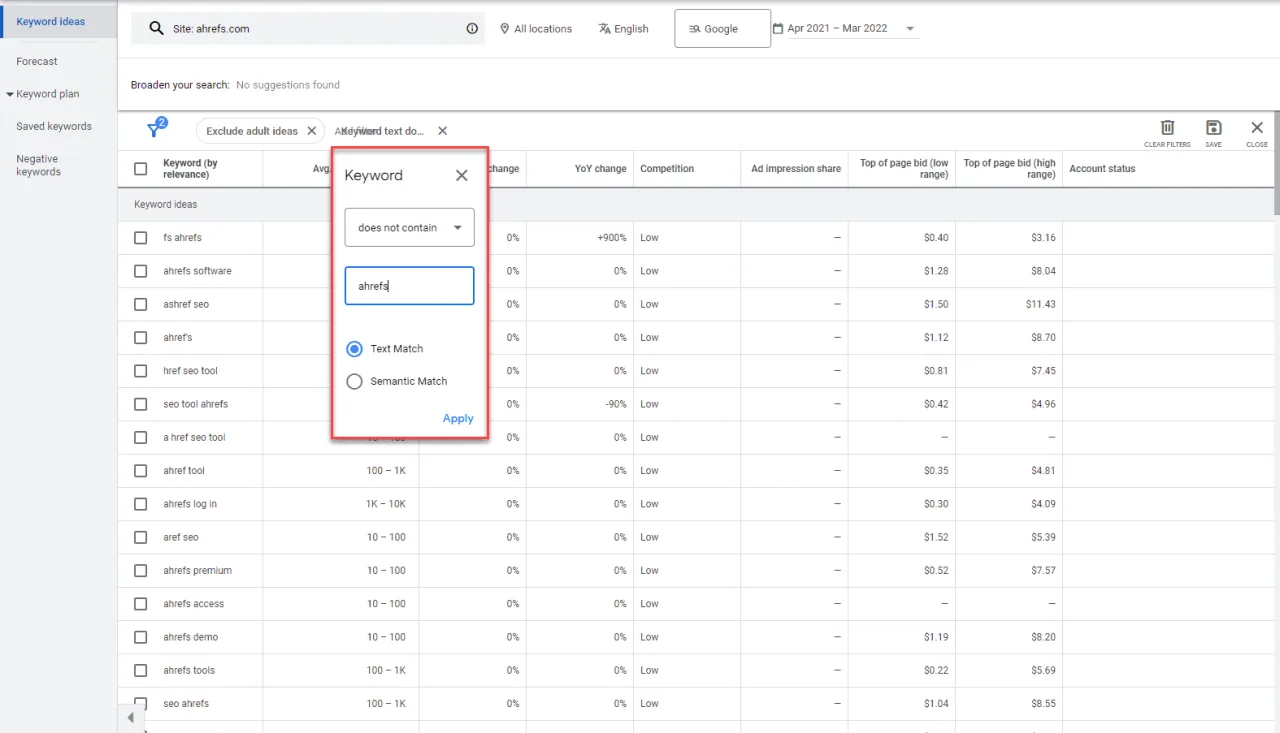The width and height of the screenshot is (1280, 733).
Task: Open the 'does not contain' dropdown
Action: point(408,227)
